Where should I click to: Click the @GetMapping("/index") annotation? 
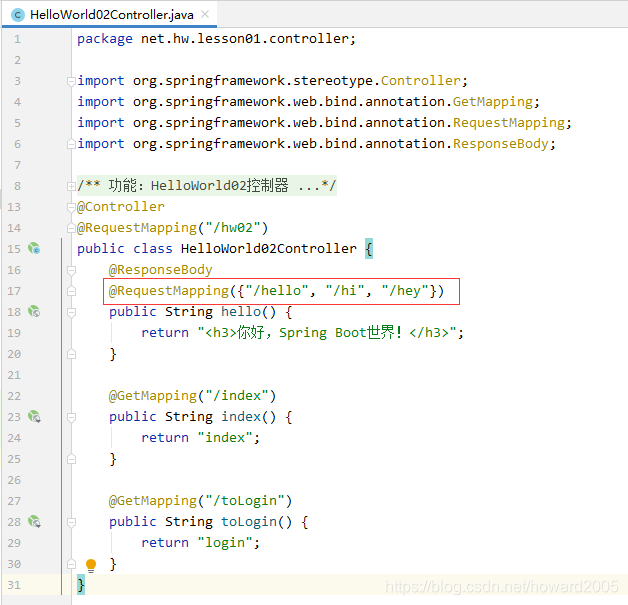tap(192, 396)
